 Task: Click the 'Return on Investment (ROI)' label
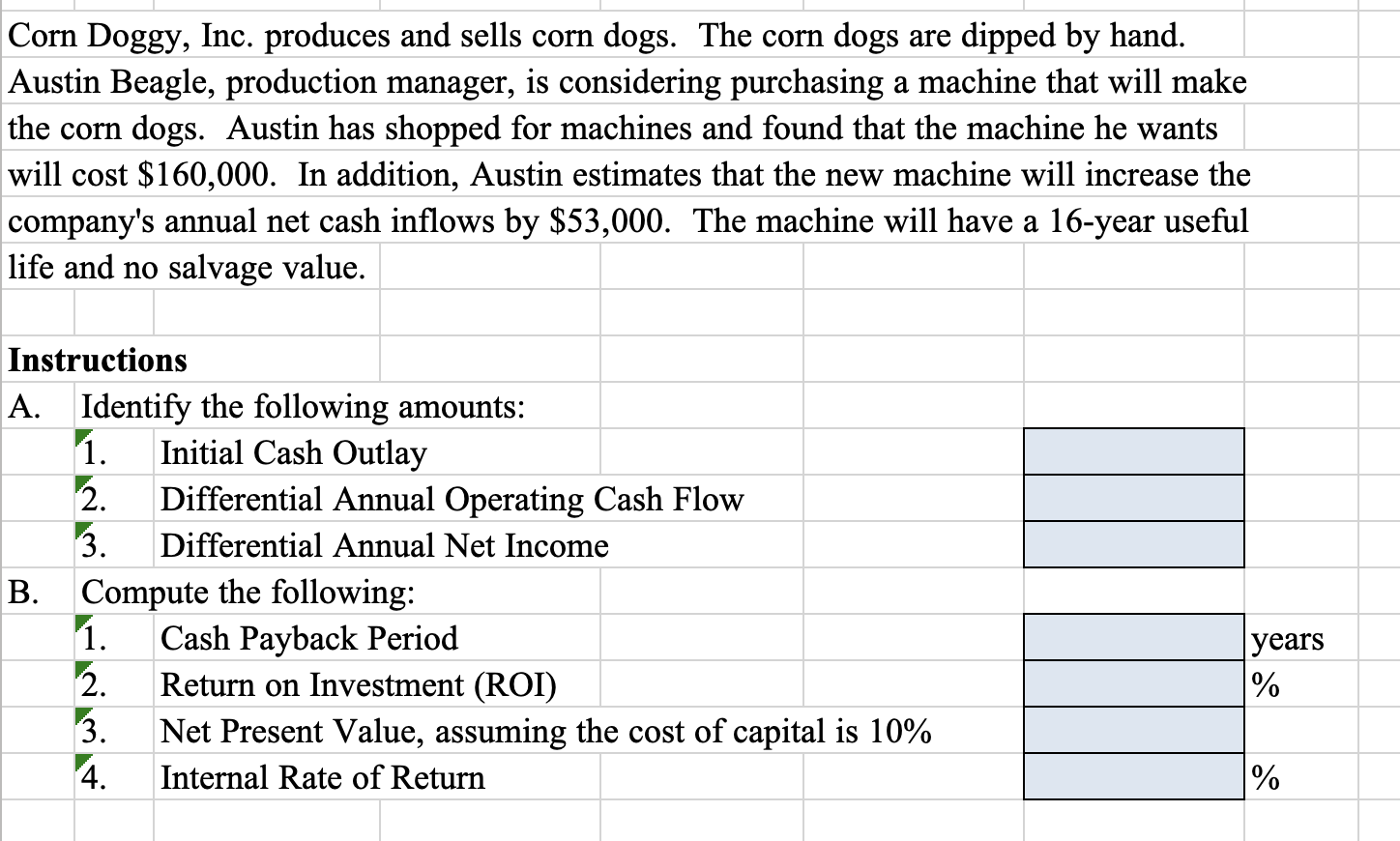tap(359, 684)
